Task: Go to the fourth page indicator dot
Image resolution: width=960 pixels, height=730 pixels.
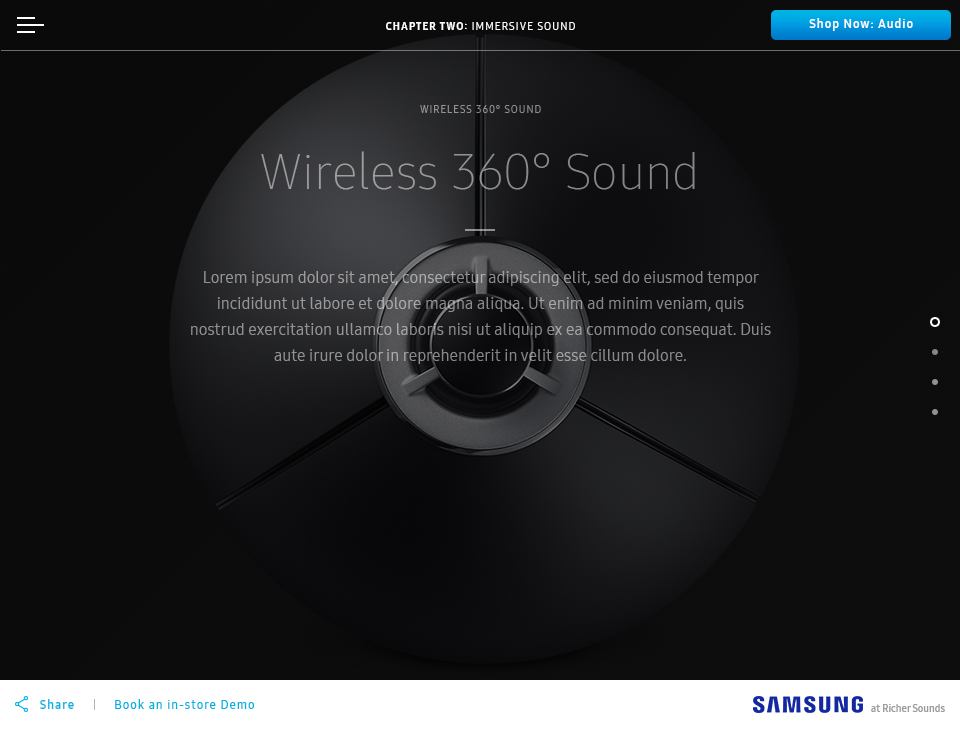Action: pyautogui.click(x=935, y=412)
